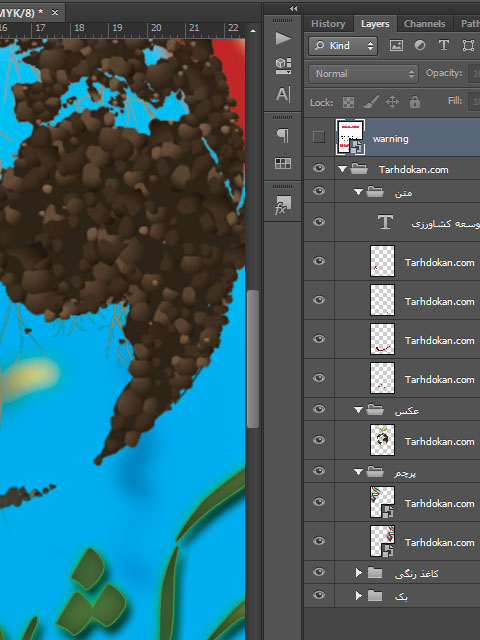
Task: Open the Styles fx panel icon
Action: [x=283, y=205]
